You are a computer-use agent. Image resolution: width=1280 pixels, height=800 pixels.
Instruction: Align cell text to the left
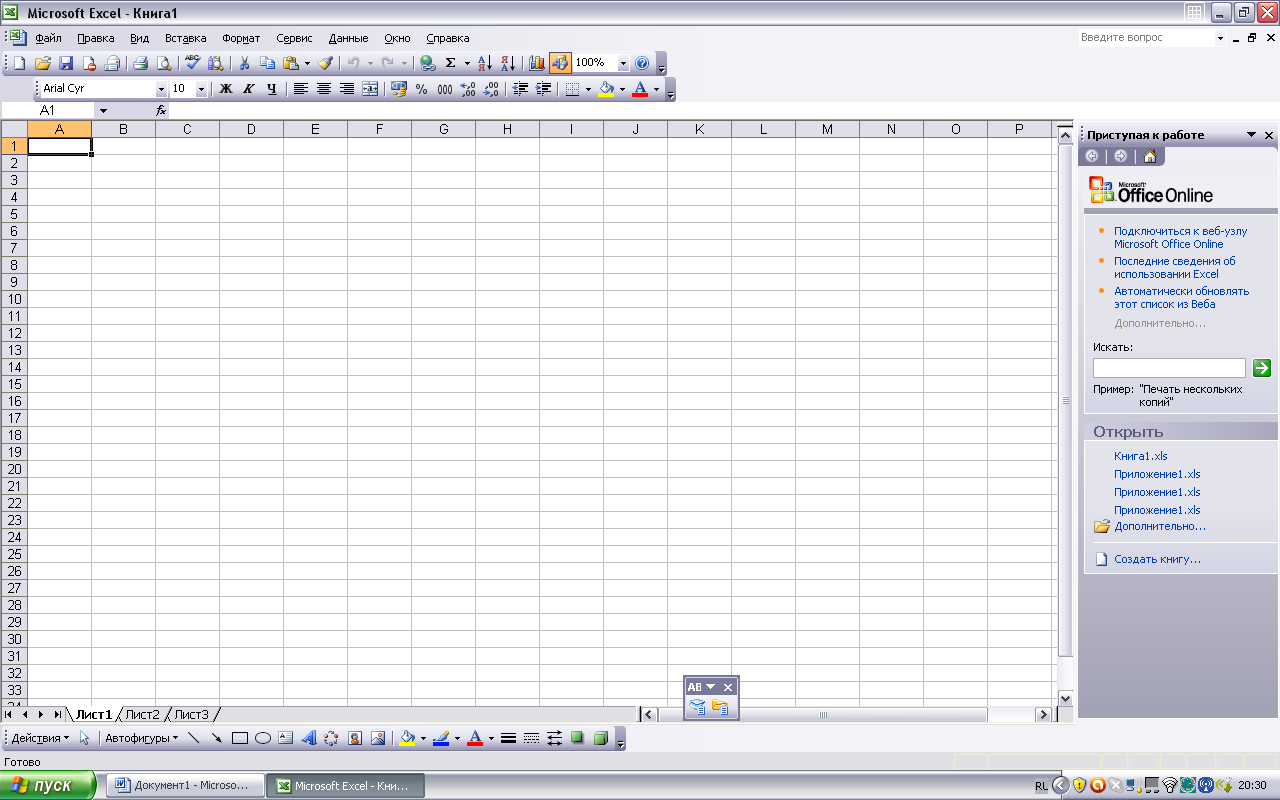point(301,89)
